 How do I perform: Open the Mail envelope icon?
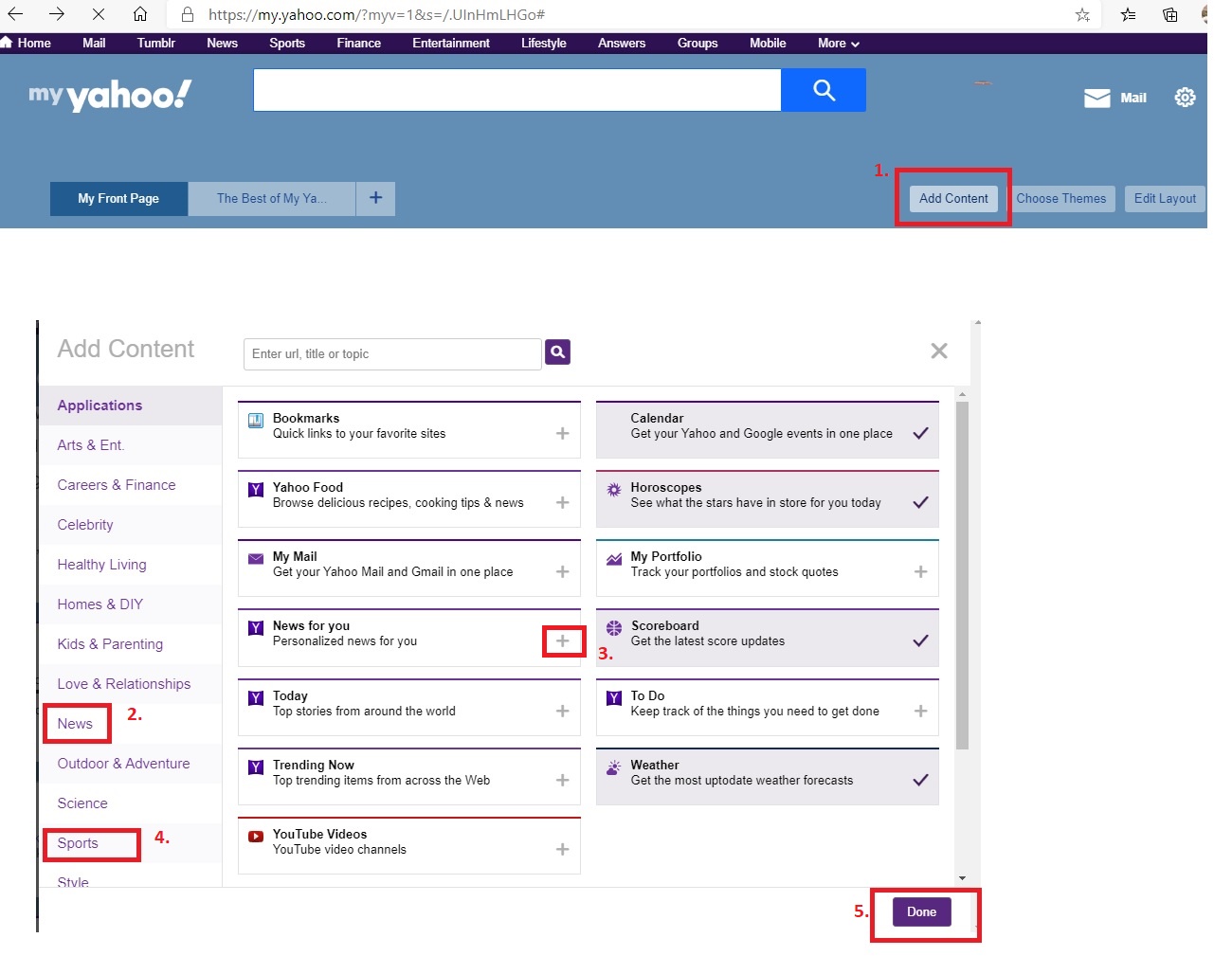click(1096, 97)
